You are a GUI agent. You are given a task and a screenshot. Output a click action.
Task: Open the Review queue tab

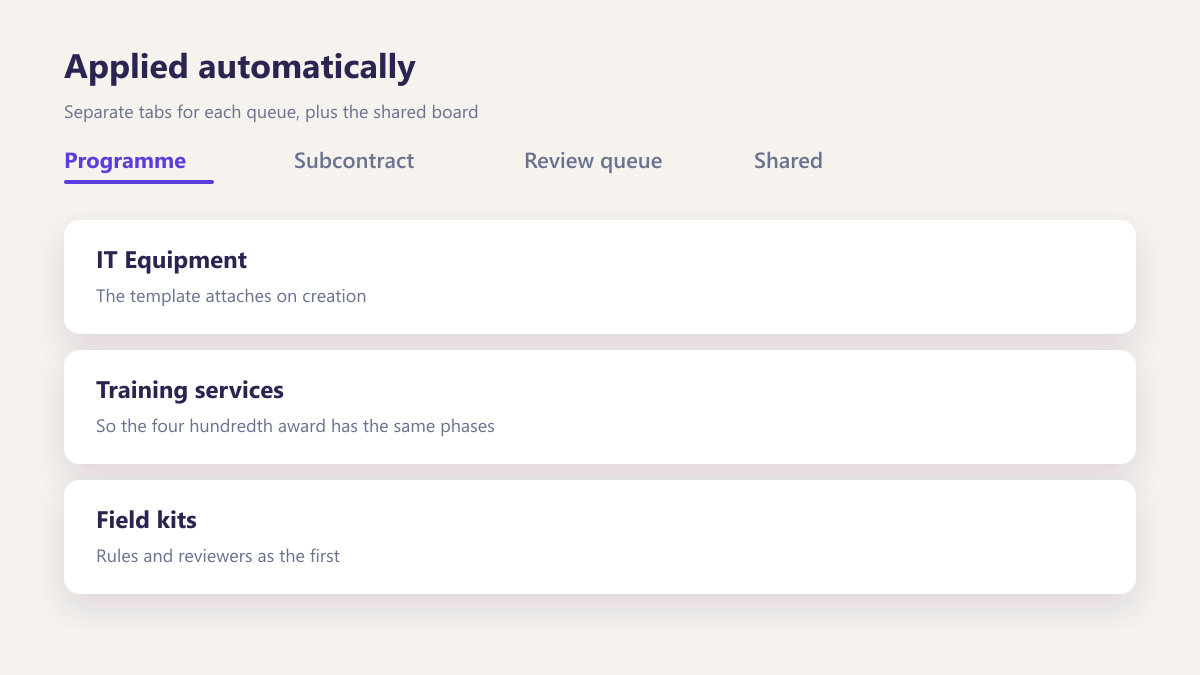tap(593, 161)
